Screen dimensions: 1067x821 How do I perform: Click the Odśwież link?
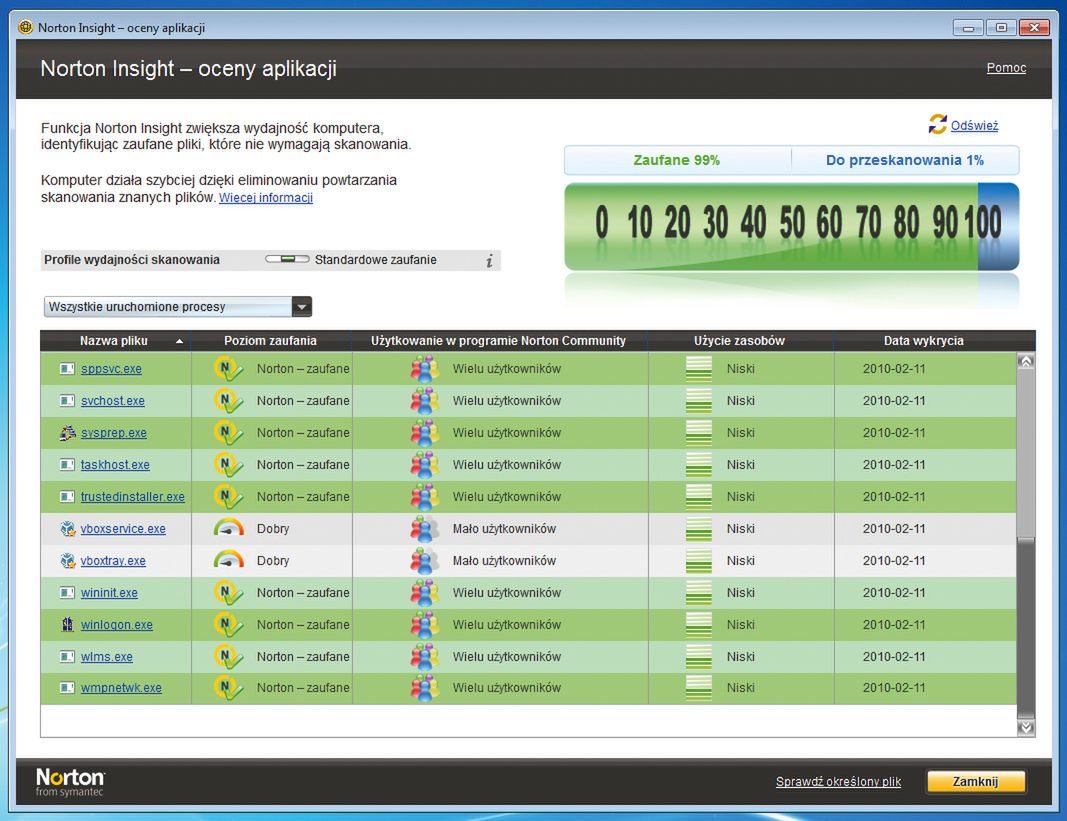tap(974, 125)
